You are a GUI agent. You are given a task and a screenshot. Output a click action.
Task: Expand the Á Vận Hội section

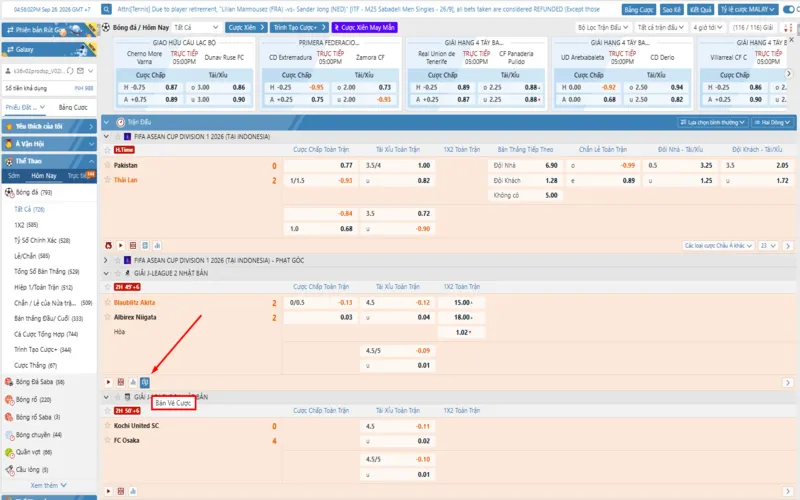pyautogui.click(x=49, y=144)
